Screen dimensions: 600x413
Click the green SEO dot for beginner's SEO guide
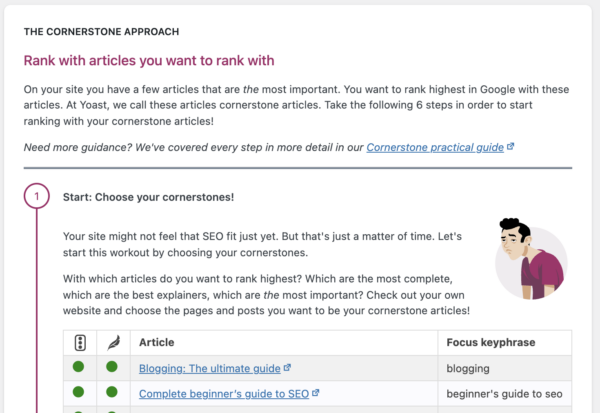coord(79,393)
